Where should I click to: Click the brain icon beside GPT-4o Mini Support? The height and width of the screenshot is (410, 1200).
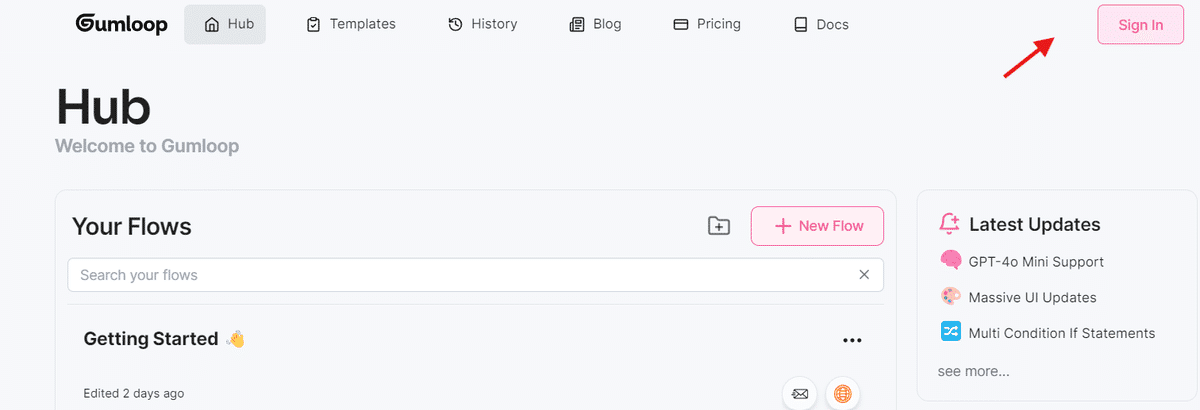point(951,261)
